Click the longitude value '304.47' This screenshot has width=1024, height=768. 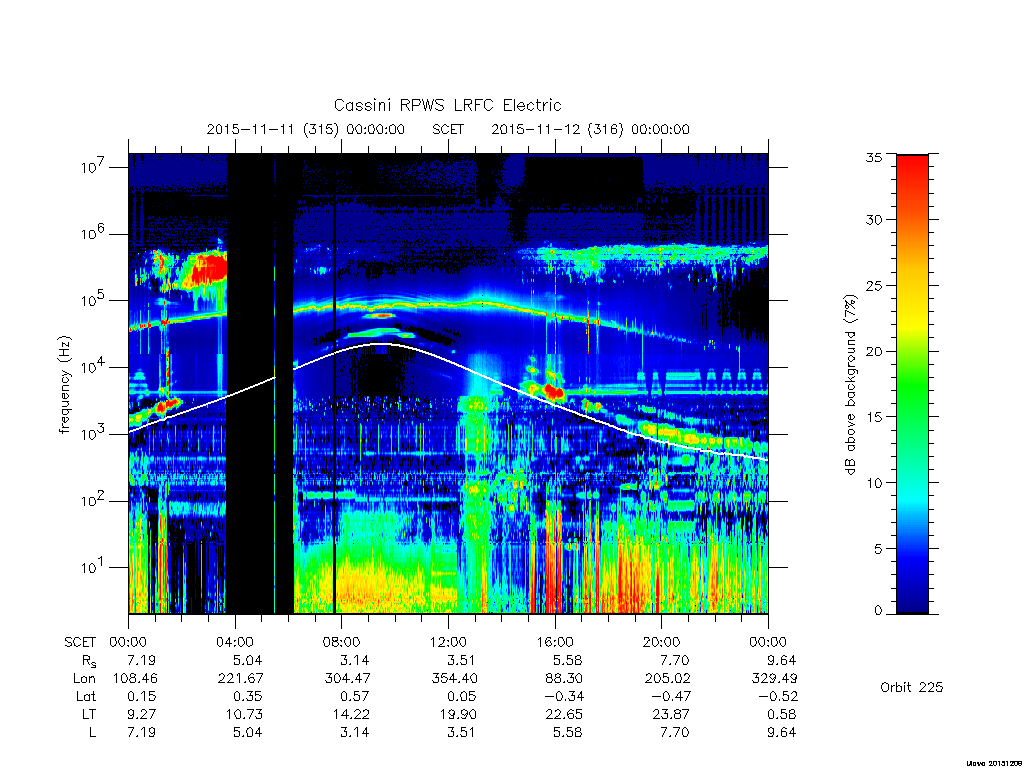click(347, 679)
